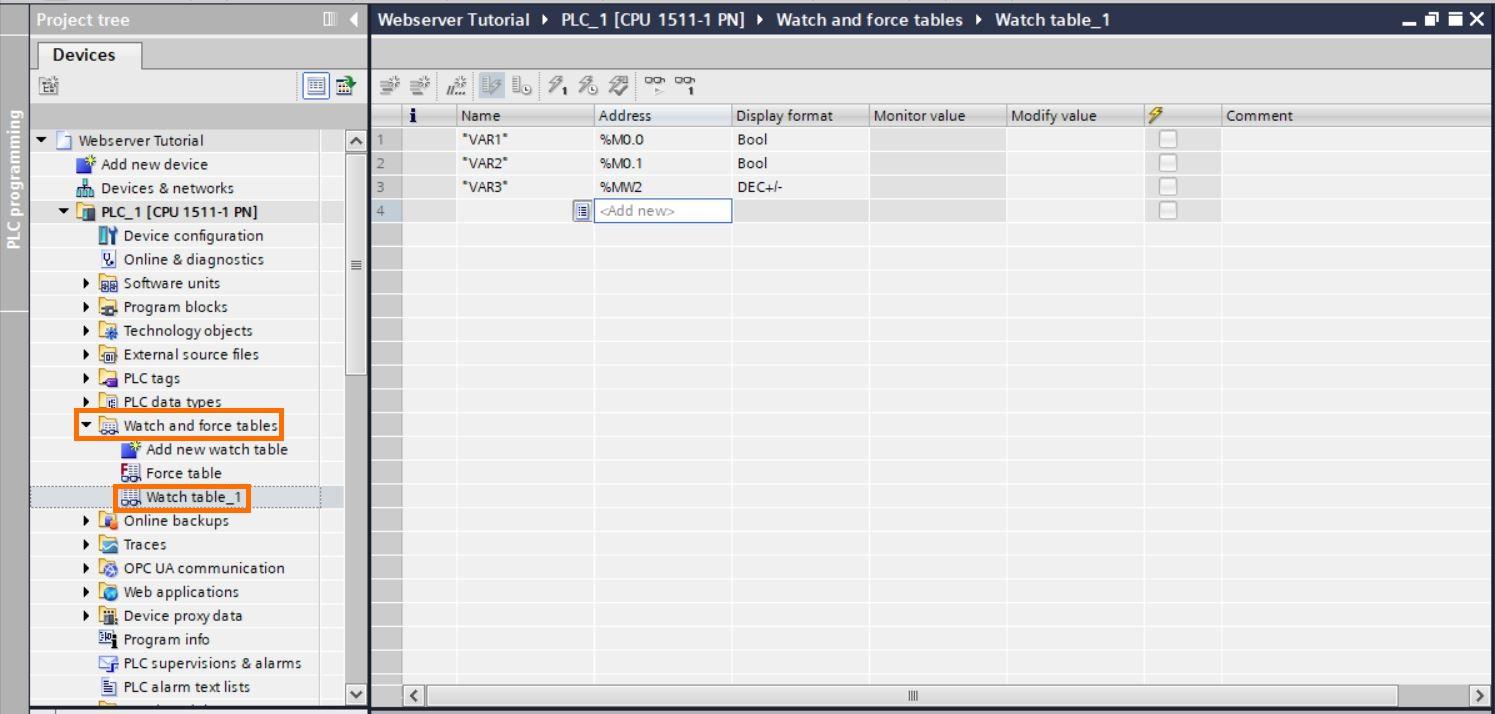Click the glasses Monitor all variables icon
Screen dimensions: 1495x714
(x=656, y=87)
